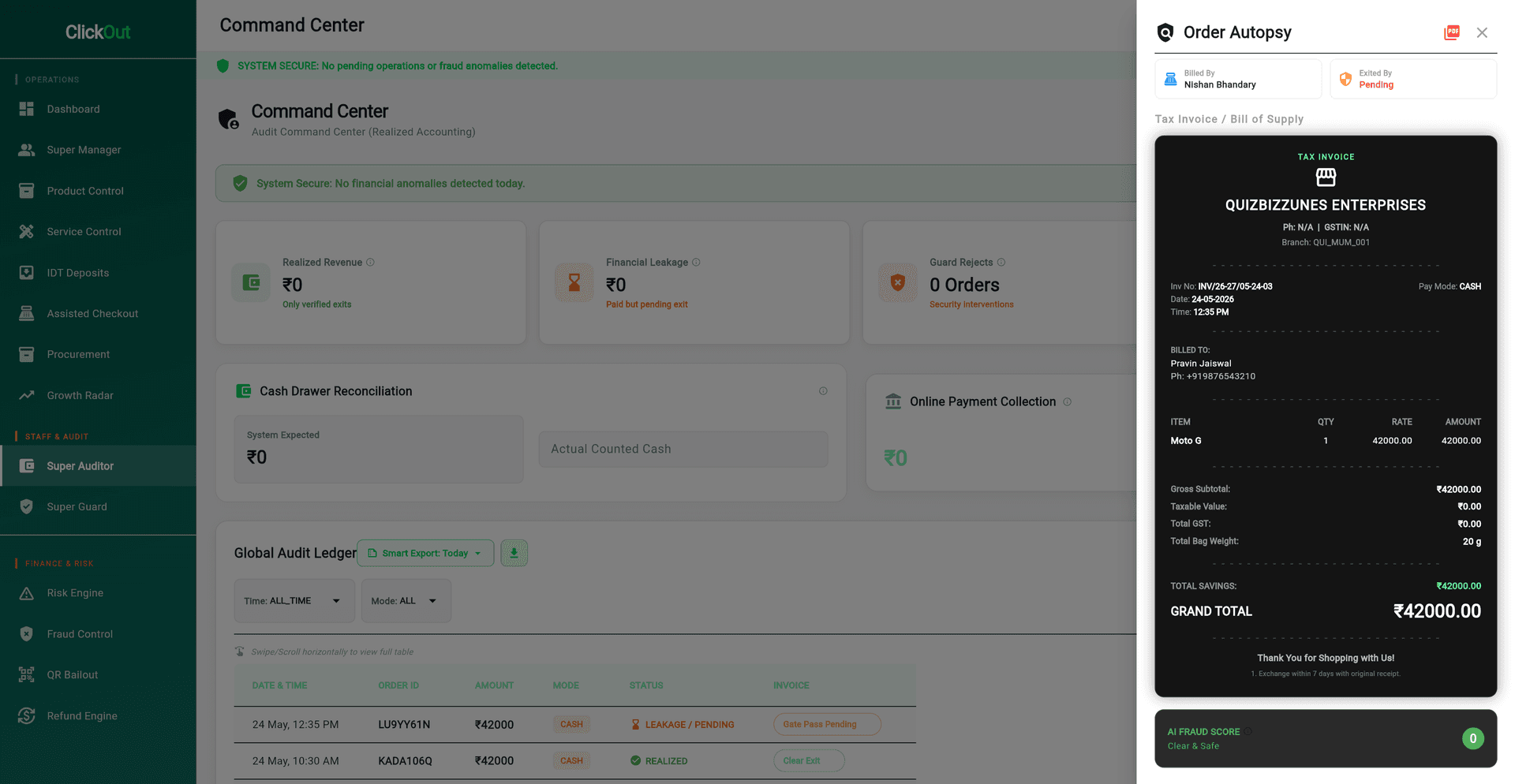Click the LEAKAGE / PENDING status

[682, 725]
